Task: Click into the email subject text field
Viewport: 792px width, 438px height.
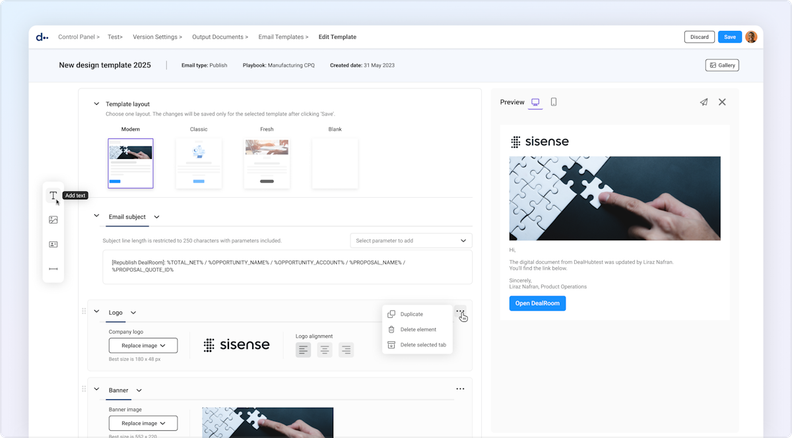Action: click(287, 267)
